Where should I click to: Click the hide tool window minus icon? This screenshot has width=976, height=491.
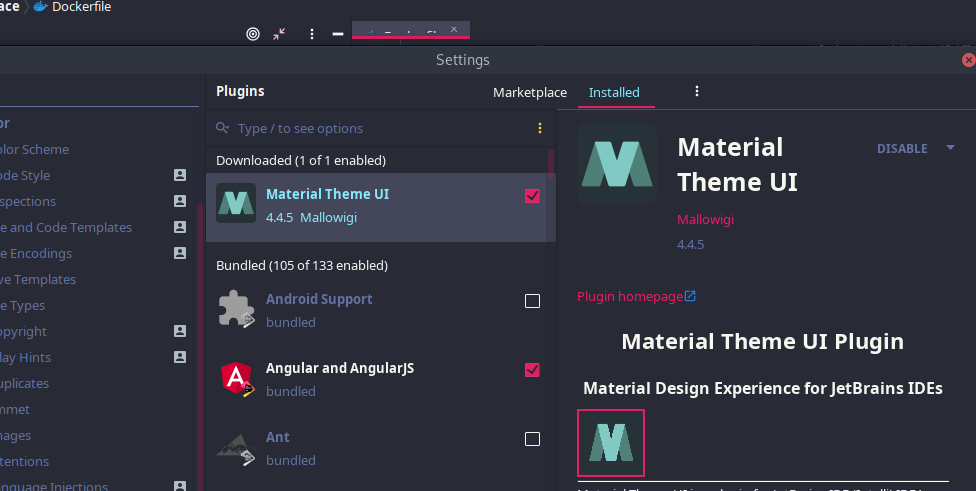pyautogui.click(x=338, y=34)
